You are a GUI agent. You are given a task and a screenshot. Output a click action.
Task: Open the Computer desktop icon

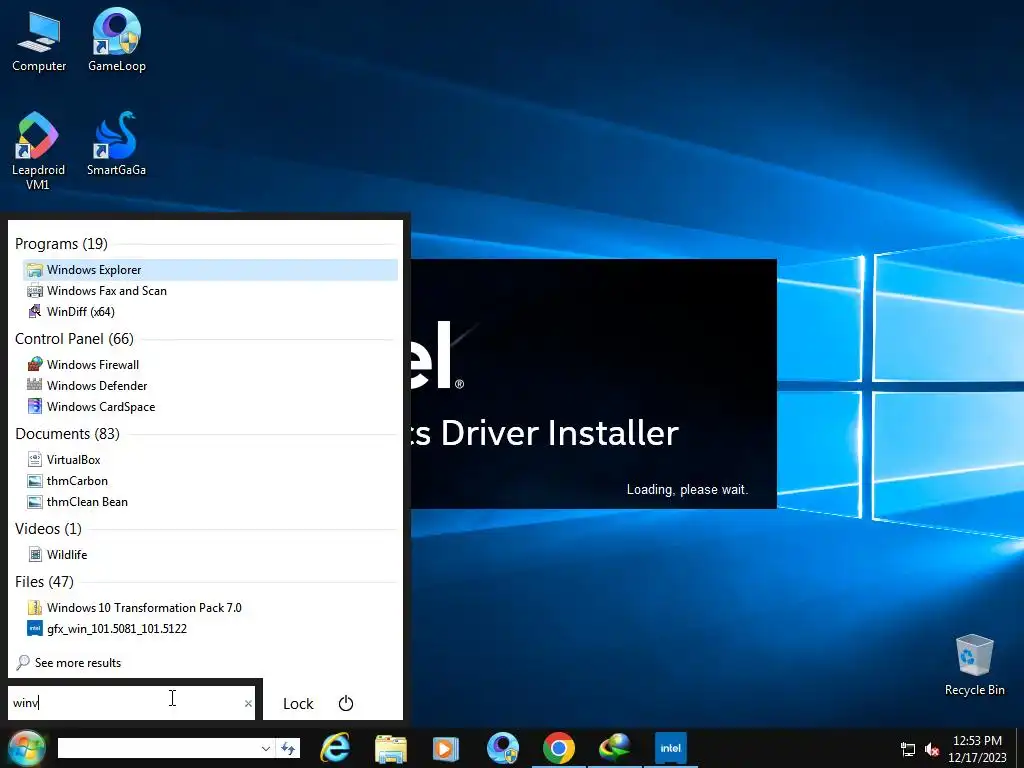(39, 42)
